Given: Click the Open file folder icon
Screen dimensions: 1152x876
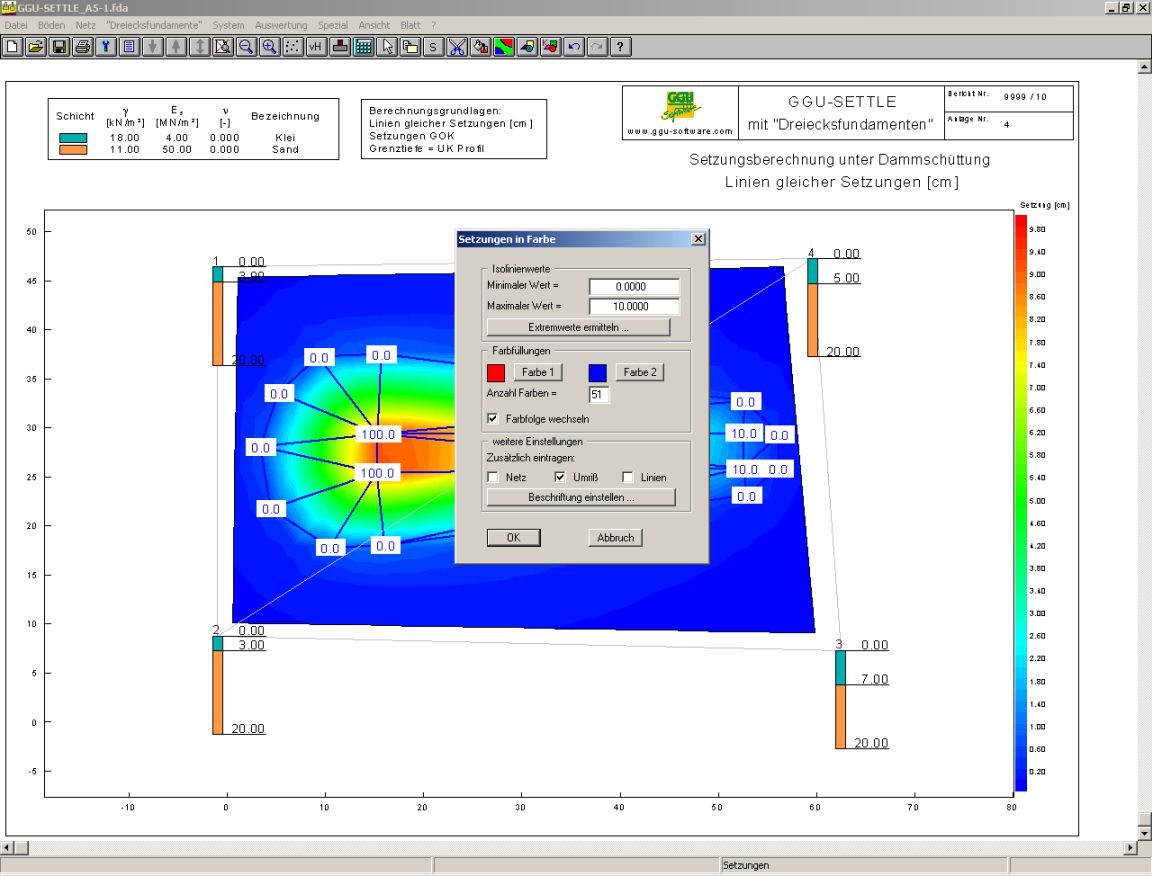Looking at the screenshot, I should click(35, 47).
